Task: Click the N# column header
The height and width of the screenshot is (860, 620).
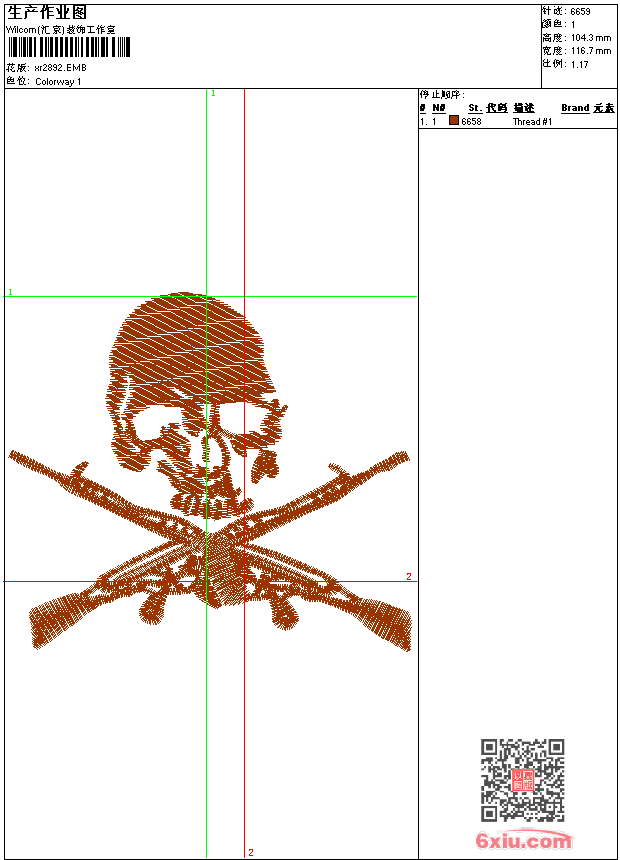Action: [x=439, y=108]
